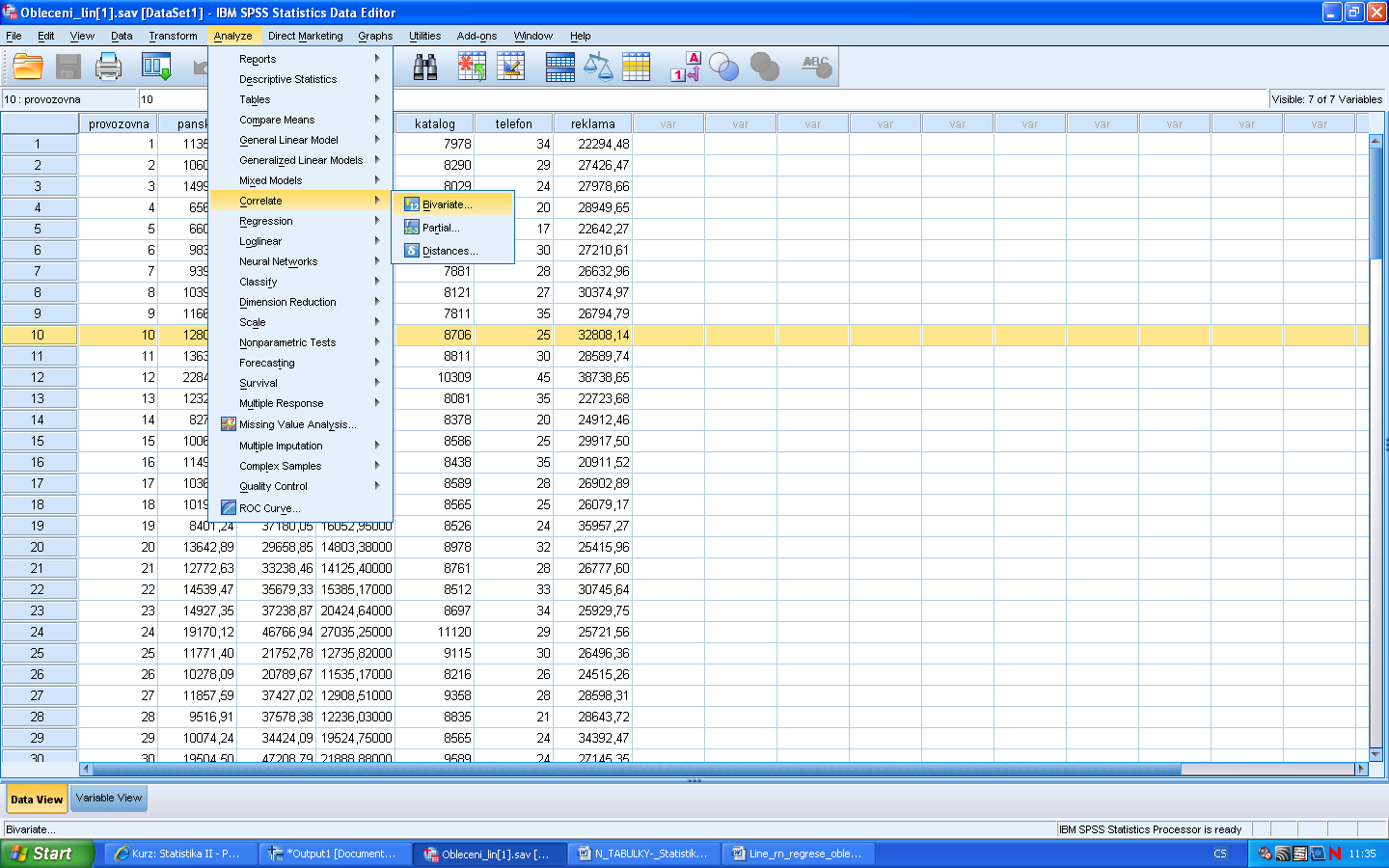Switch to Output1 Document taskbar window
The height and width of the screenshot is (868, 1389).
335,854
